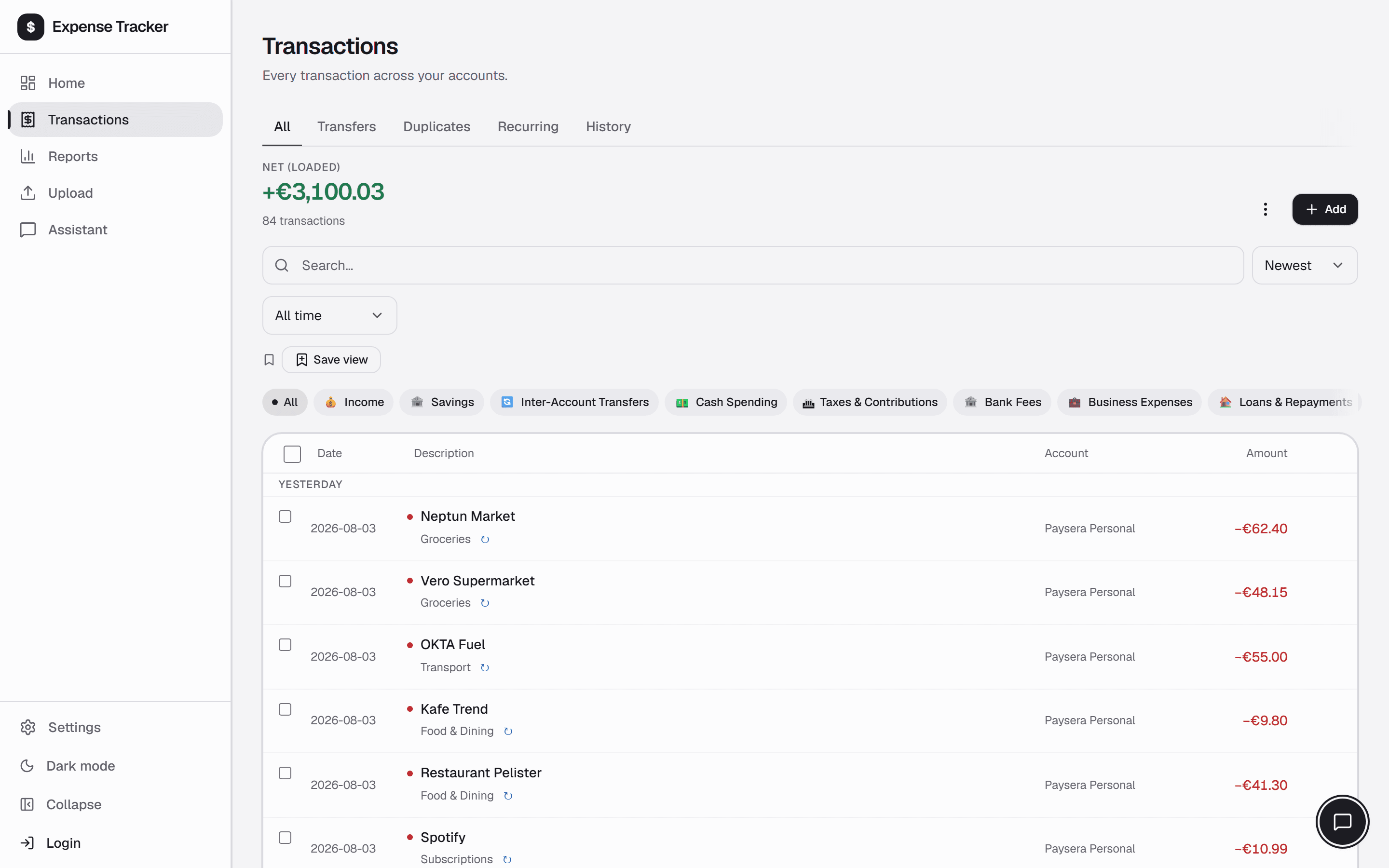Filter by Inter-Account Transfers chip

pos(574,403)
